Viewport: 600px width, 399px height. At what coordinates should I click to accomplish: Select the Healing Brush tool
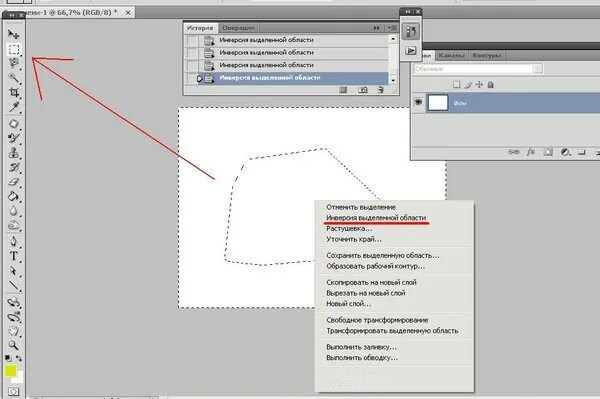(14, 124)
